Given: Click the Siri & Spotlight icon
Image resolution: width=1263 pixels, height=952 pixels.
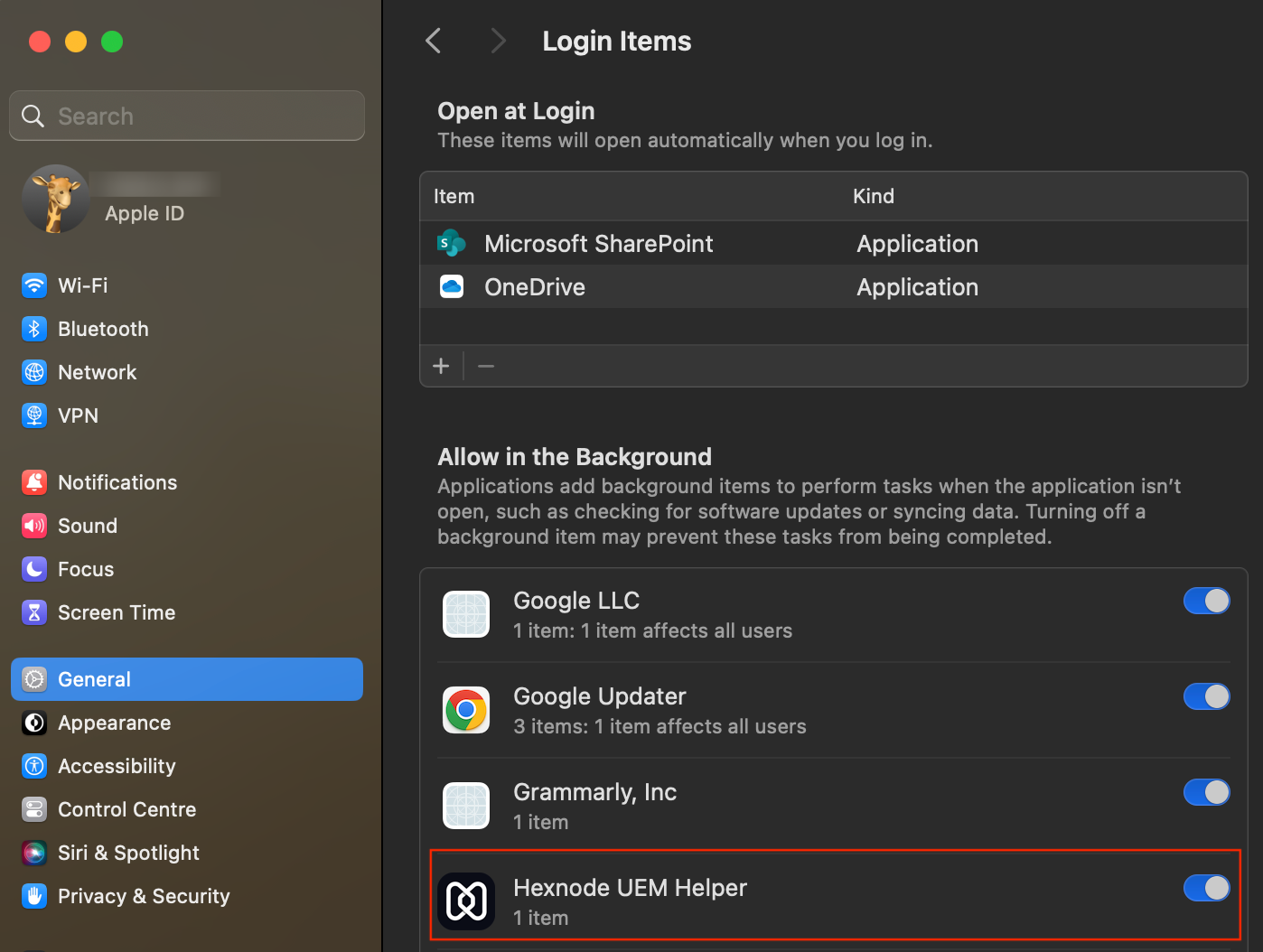Looking at the screenshot, I should 34,853.
